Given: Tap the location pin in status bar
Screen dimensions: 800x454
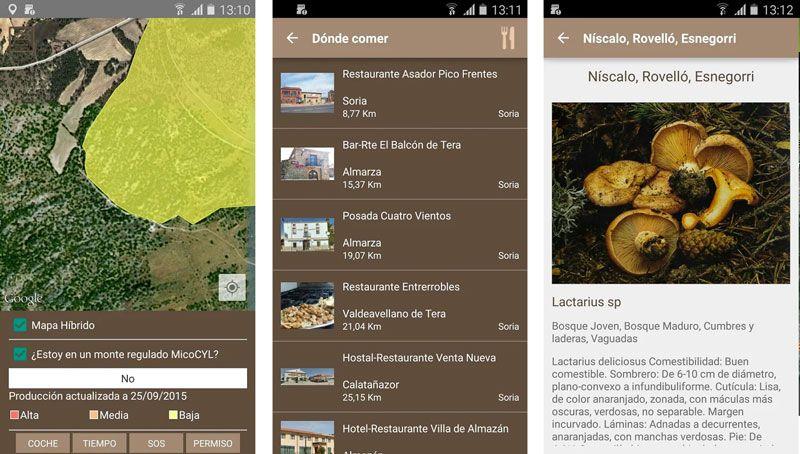Looking at the screenshot, I should 10,9.
